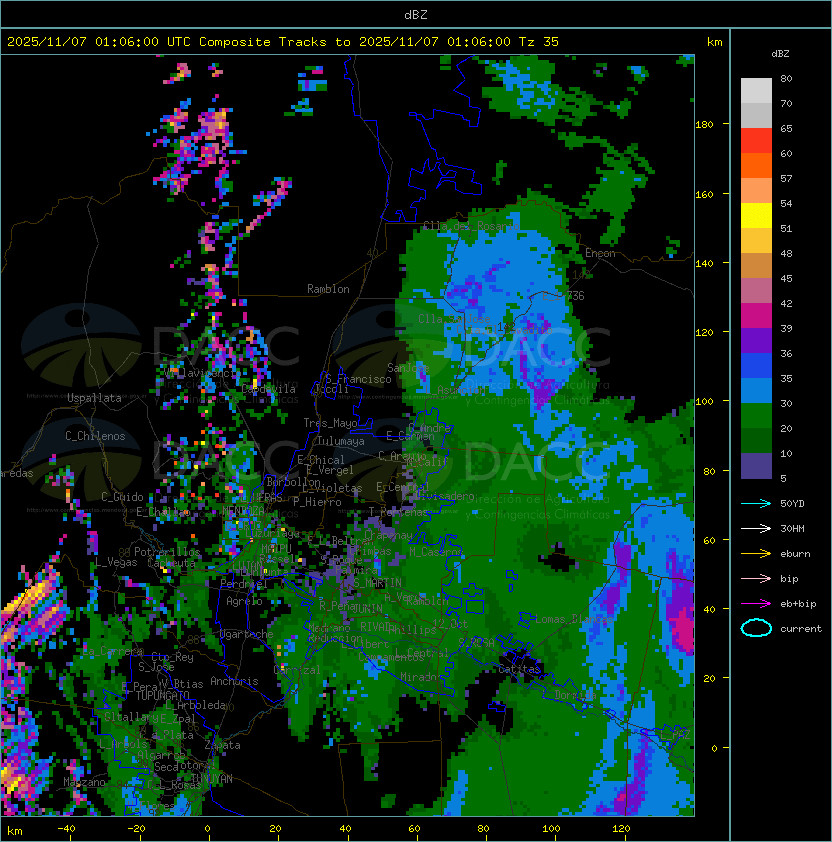
Task: Click the -20 km horizontal axis tick
Action: [136, 829]
